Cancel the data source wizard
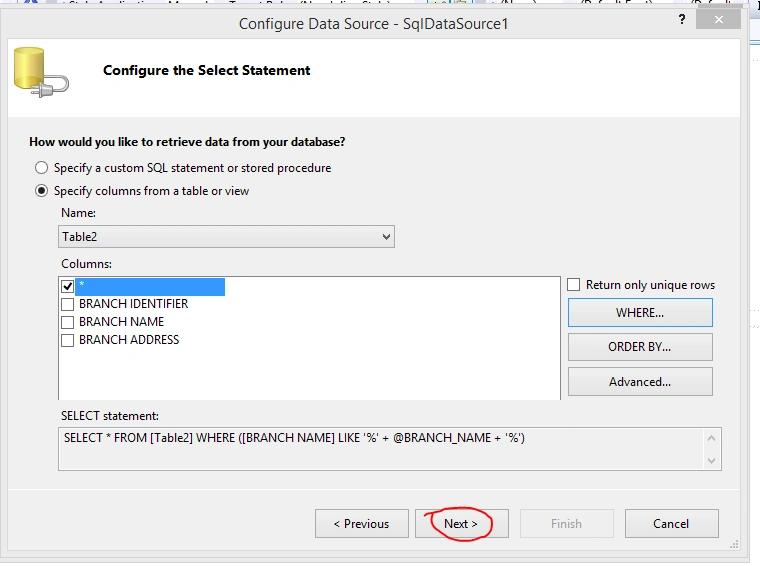760x566 pixels. (x=671, y=523)
